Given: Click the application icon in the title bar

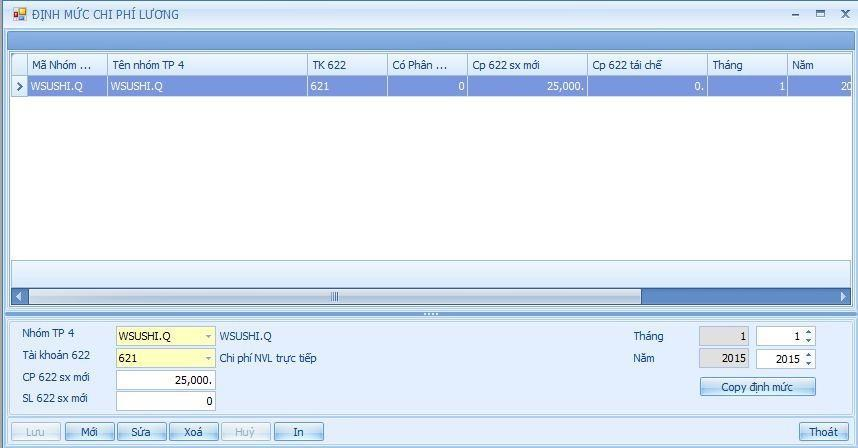Looking at the screenshot, I should [20, 14].
